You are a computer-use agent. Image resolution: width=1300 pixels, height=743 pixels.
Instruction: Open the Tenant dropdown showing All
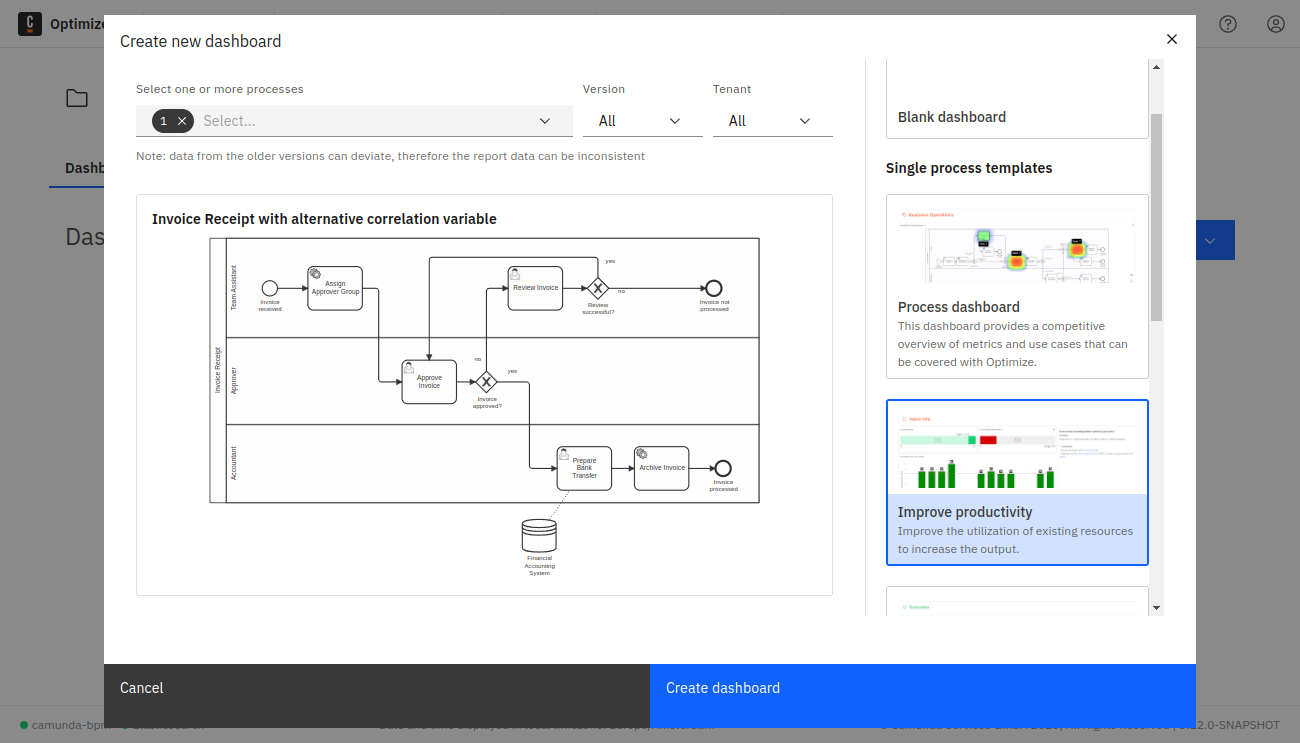pyautogui.click(x=772, y=120)
